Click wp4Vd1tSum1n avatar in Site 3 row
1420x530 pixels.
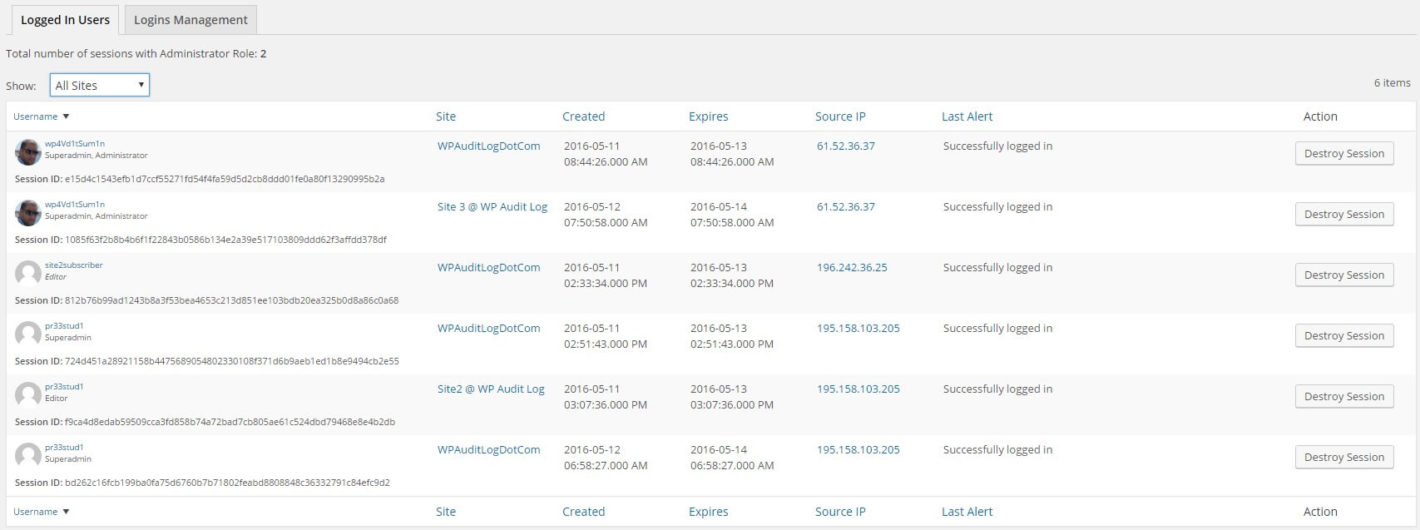tap(28, 213)
